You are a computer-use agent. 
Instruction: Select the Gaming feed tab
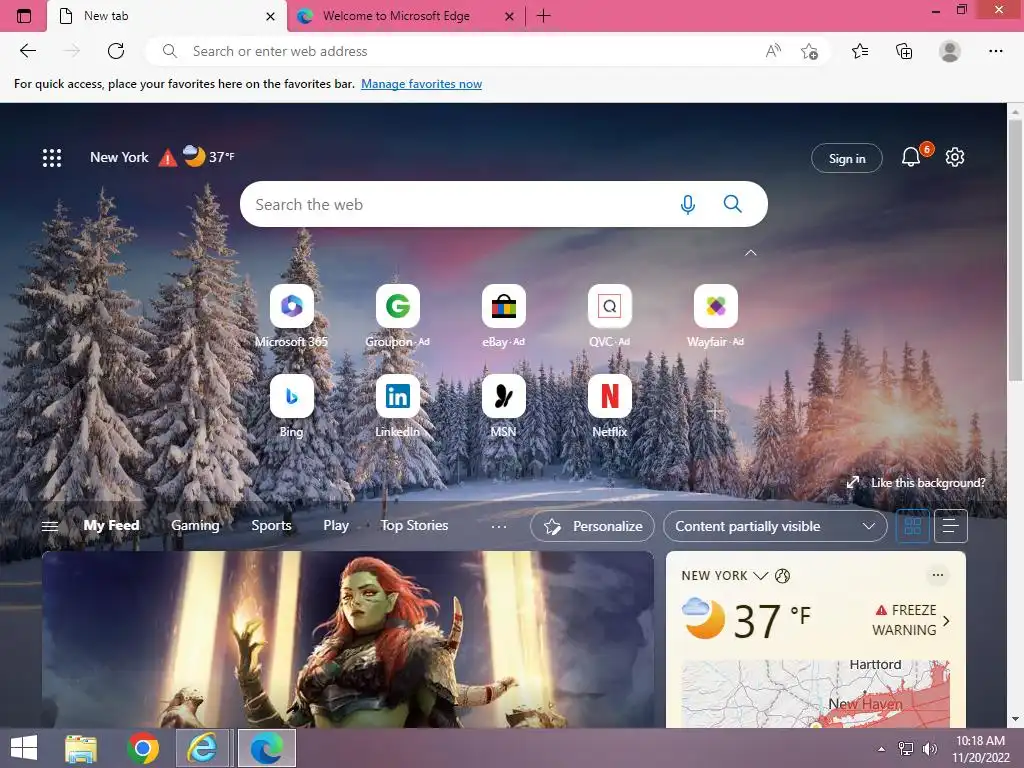195,526
